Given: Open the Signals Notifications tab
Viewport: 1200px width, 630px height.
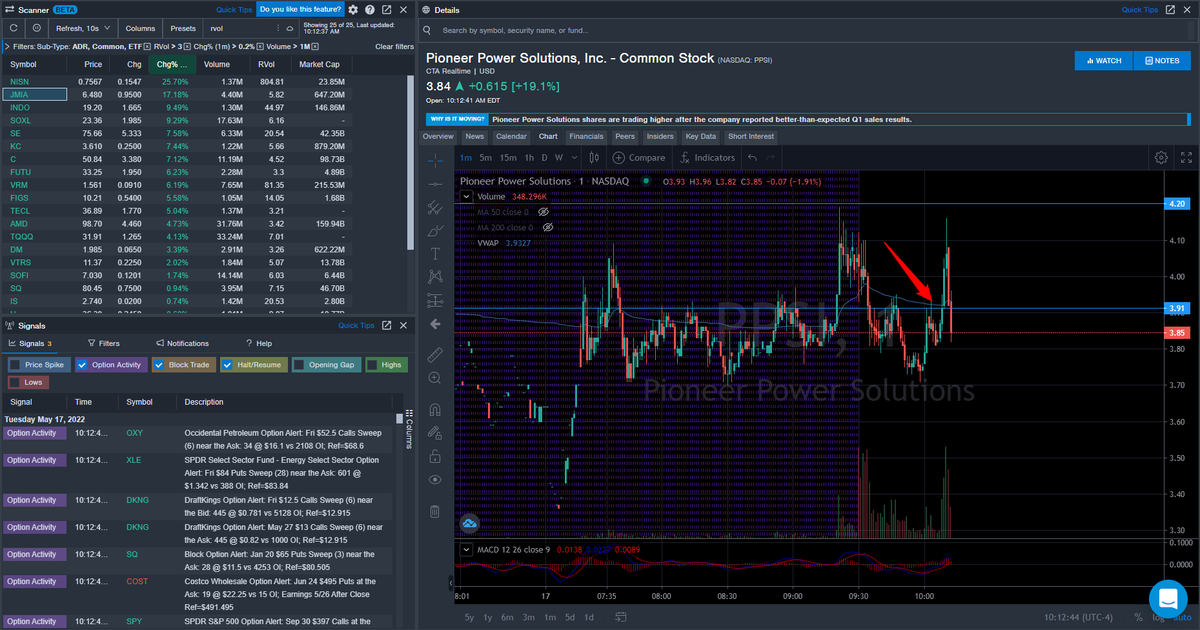Looking at the screenshot, I should 181,343.
